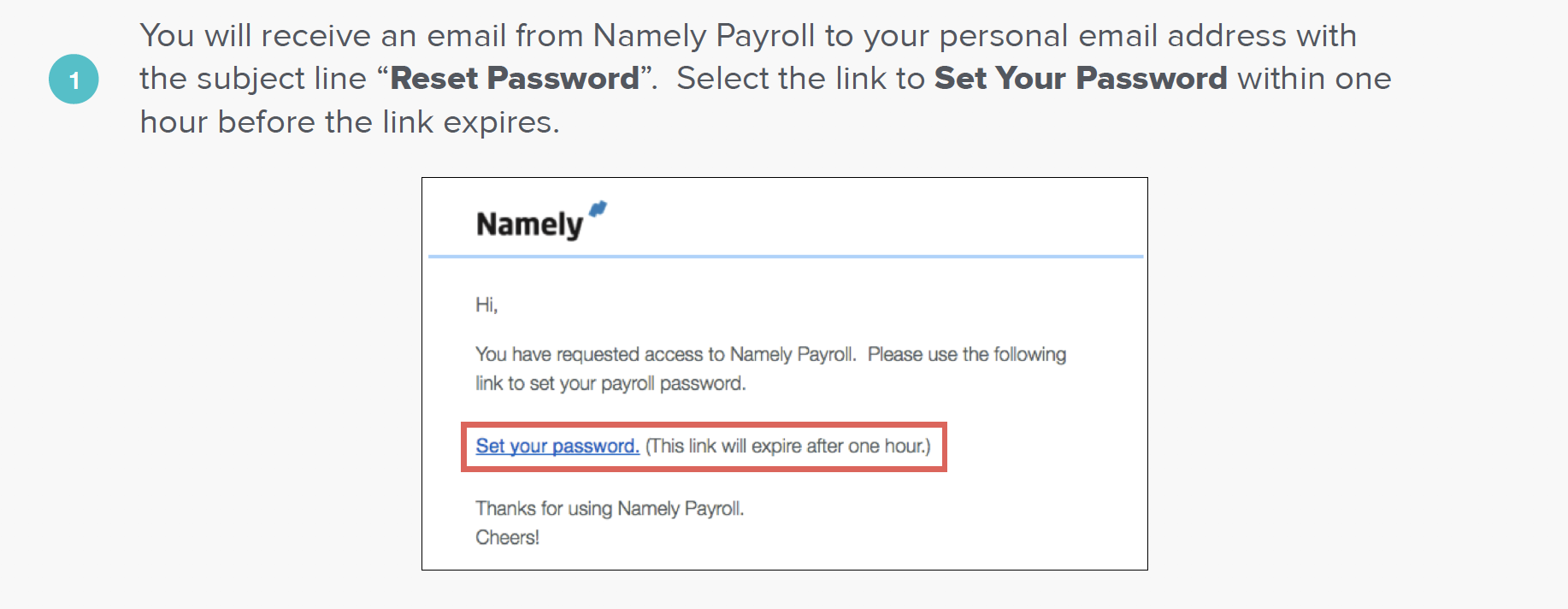Open the "Set your password." link
This screenshot has width=1568, height=609.
557,446
